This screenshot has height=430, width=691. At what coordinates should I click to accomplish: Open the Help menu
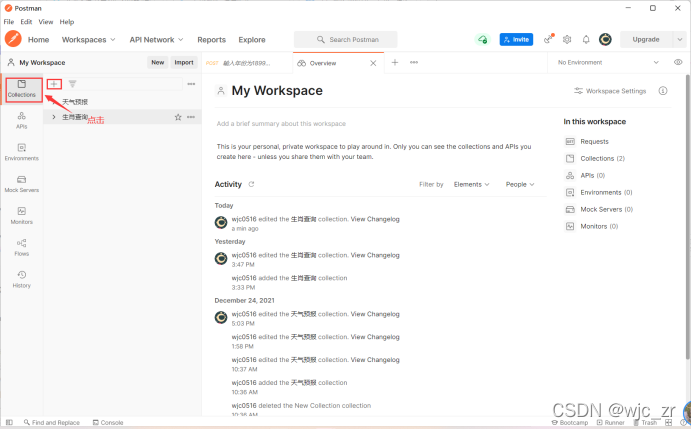point(67,22)
